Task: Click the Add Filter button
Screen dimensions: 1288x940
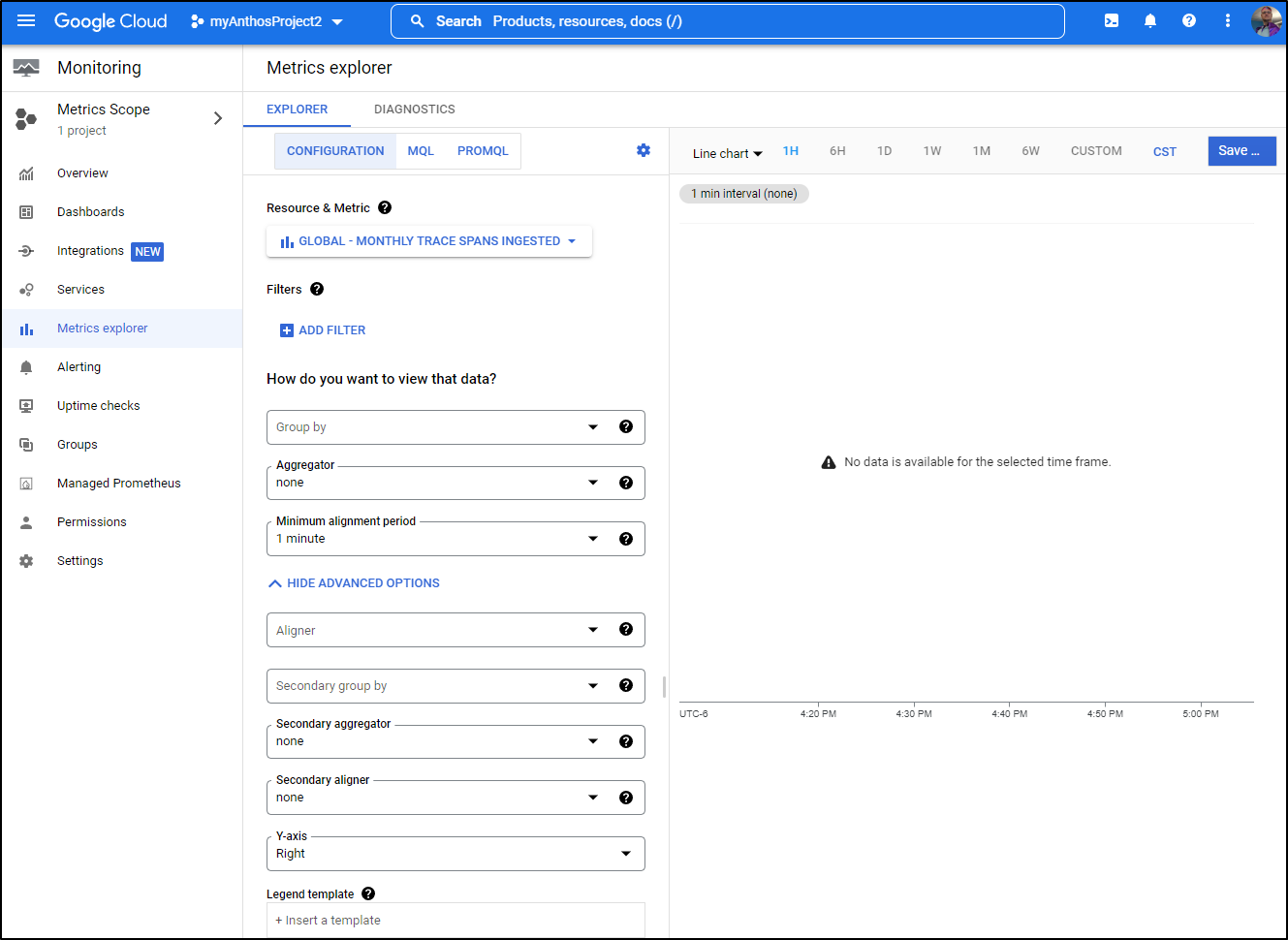Action: 323,330
